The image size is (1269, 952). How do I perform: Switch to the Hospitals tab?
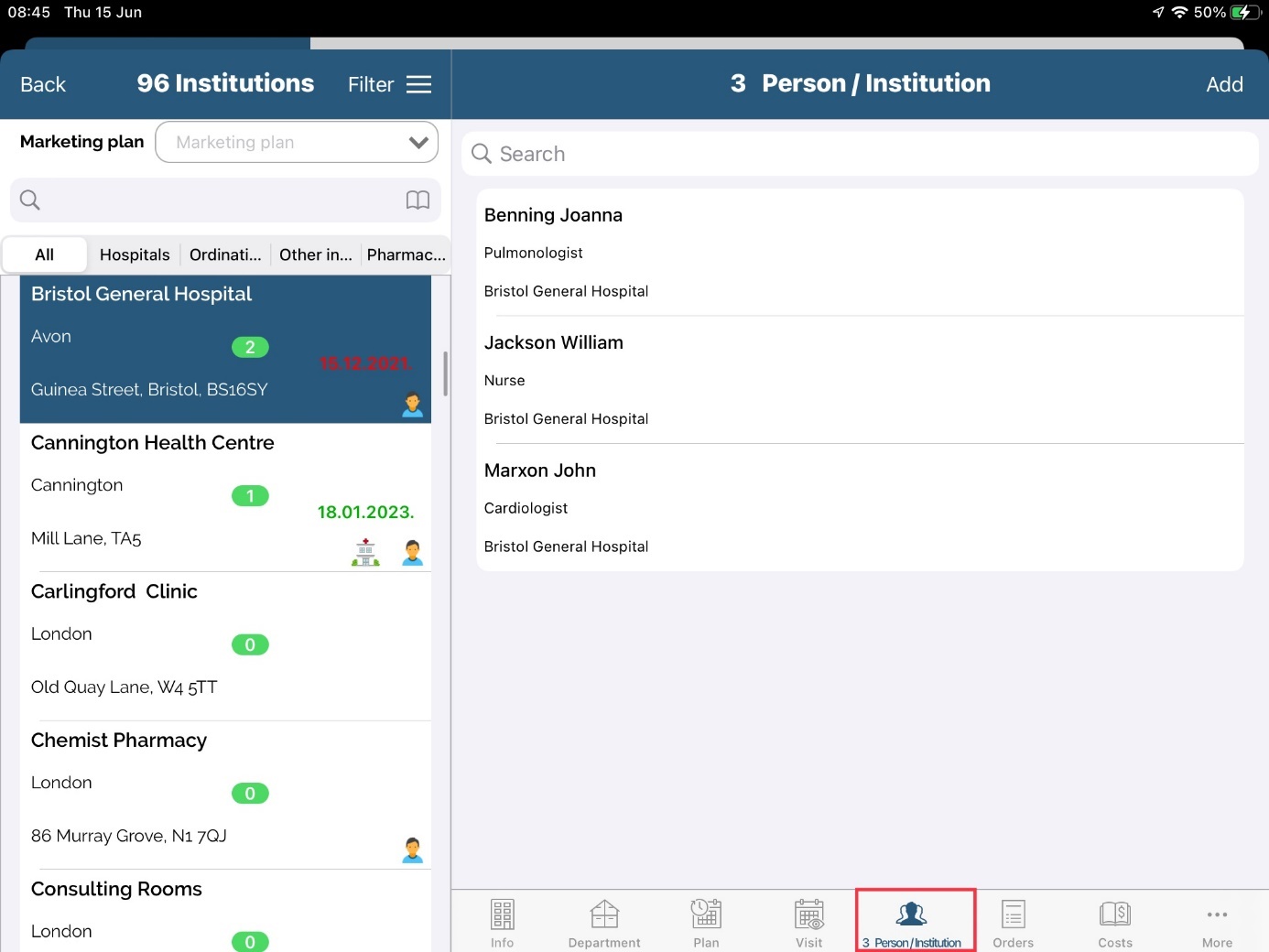tap(135, 255)
